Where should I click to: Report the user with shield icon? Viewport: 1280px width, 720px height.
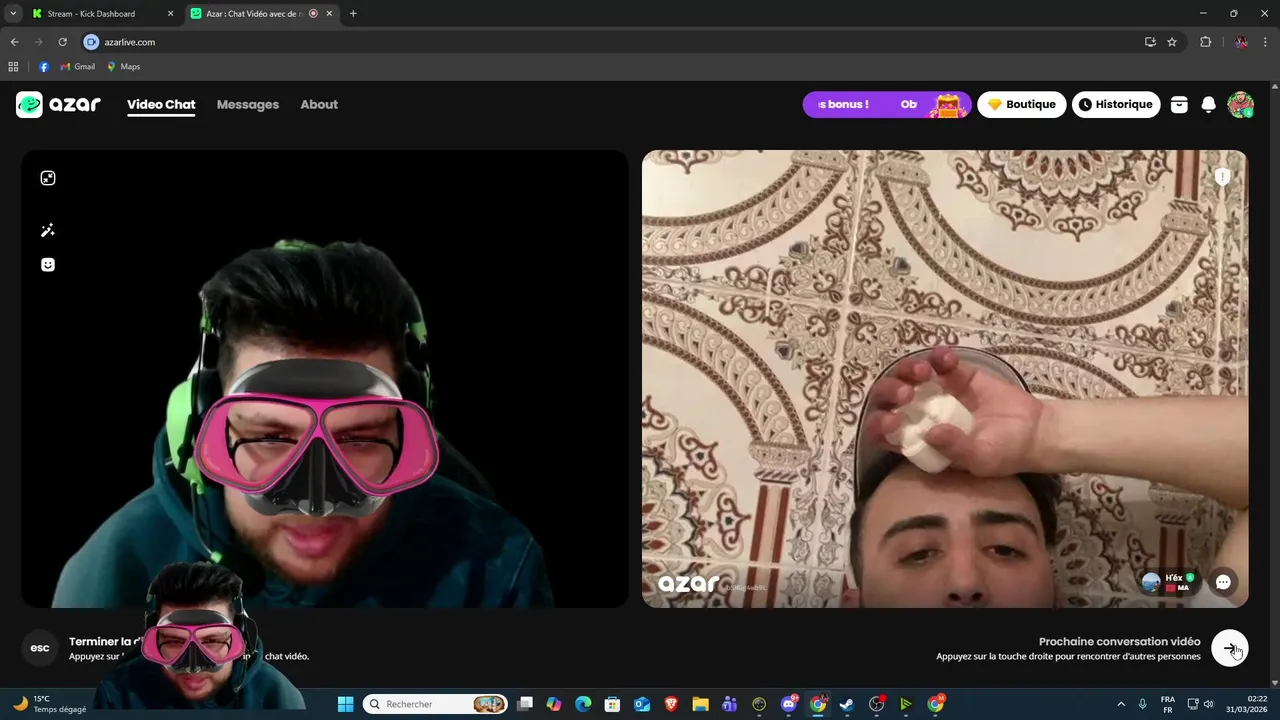[x=1222, y=177]
